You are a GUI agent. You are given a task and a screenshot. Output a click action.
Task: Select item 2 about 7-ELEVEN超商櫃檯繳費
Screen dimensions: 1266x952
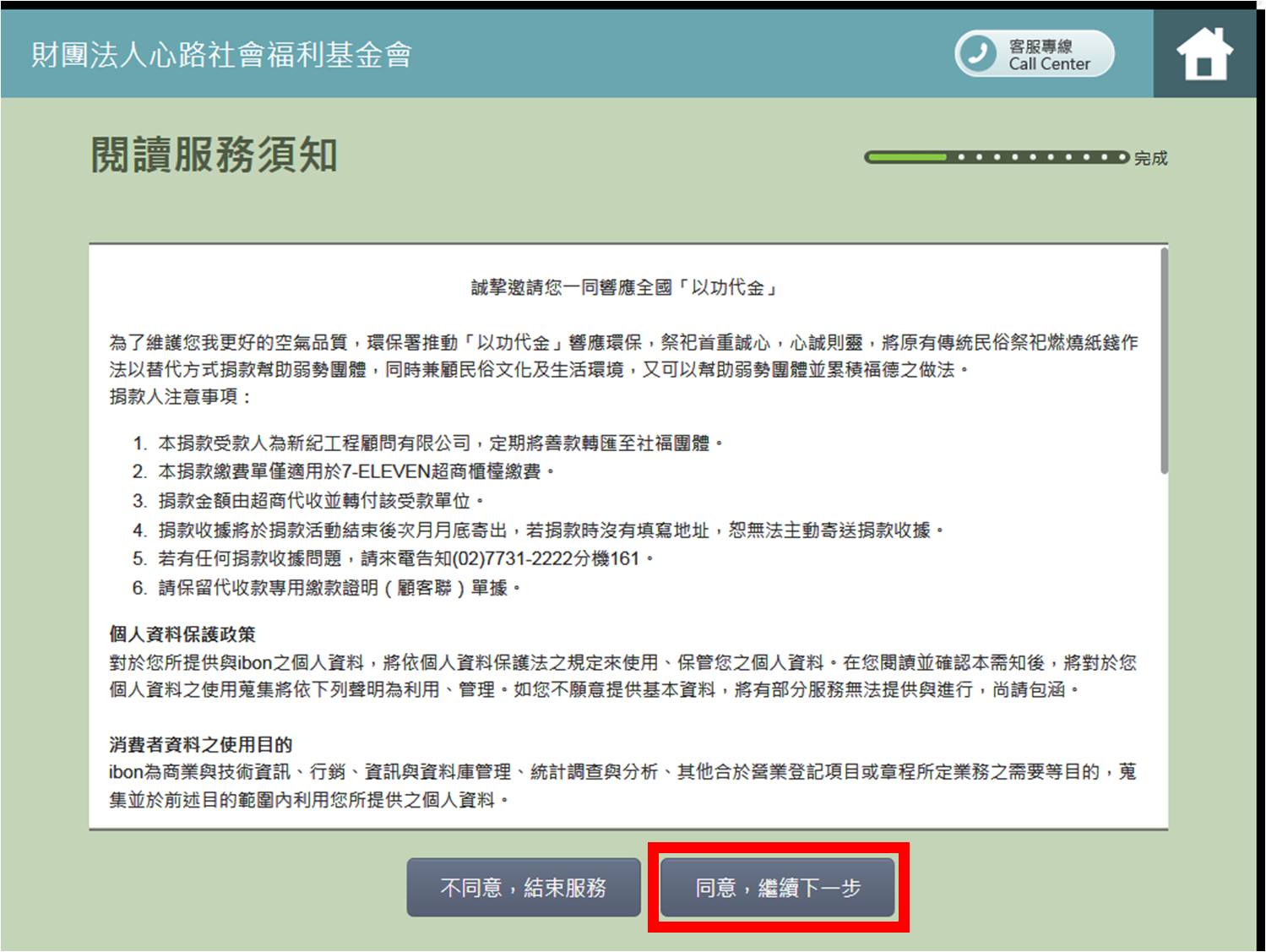pyautogui.click(x=343, y=471)
